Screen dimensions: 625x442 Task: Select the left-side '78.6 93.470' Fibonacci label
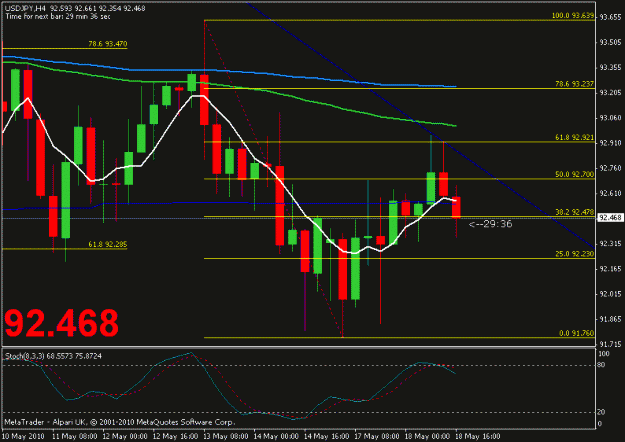point(108,44)
